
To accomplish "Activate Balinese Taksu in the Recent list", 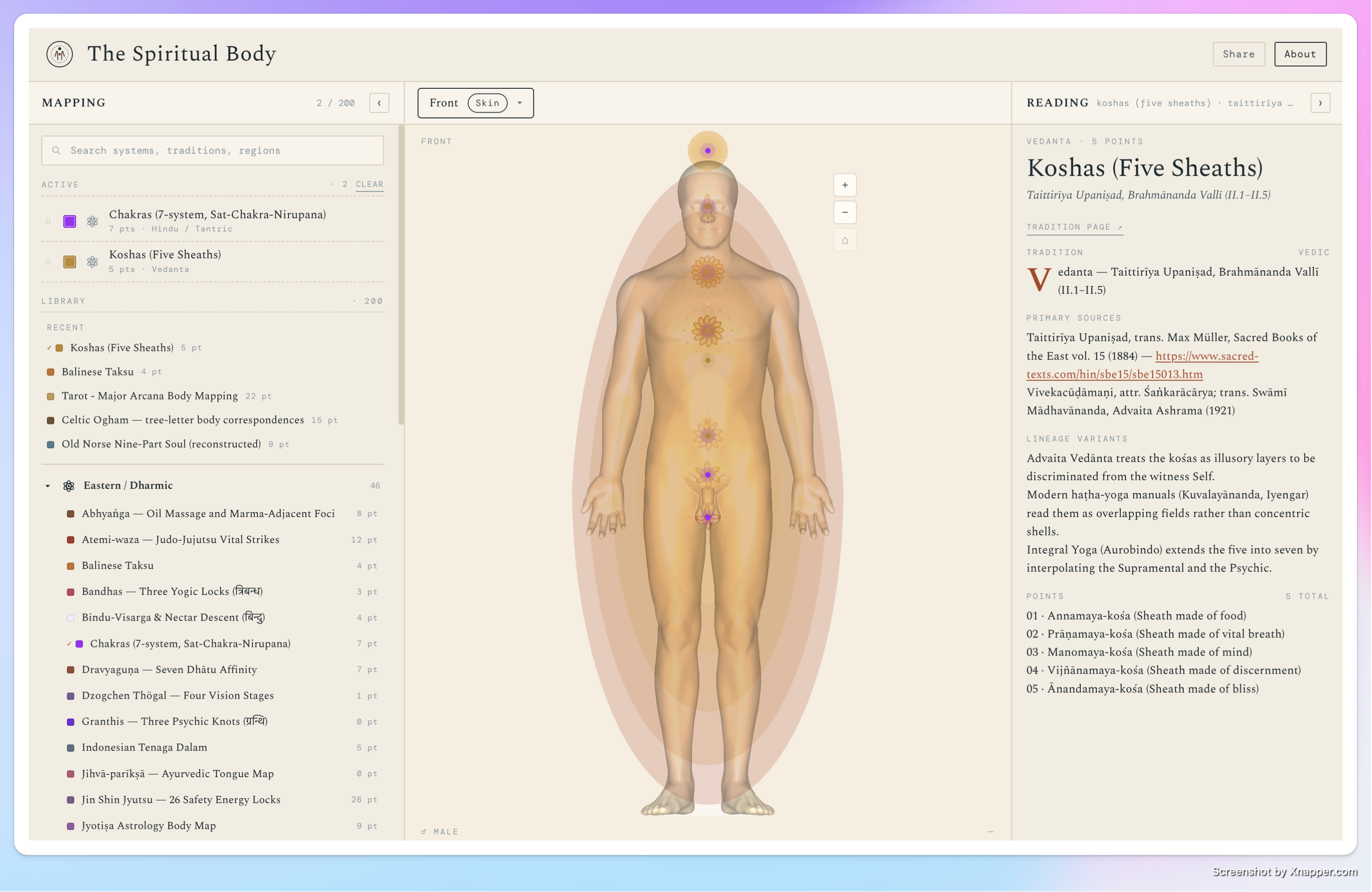I will pos(104,372).
